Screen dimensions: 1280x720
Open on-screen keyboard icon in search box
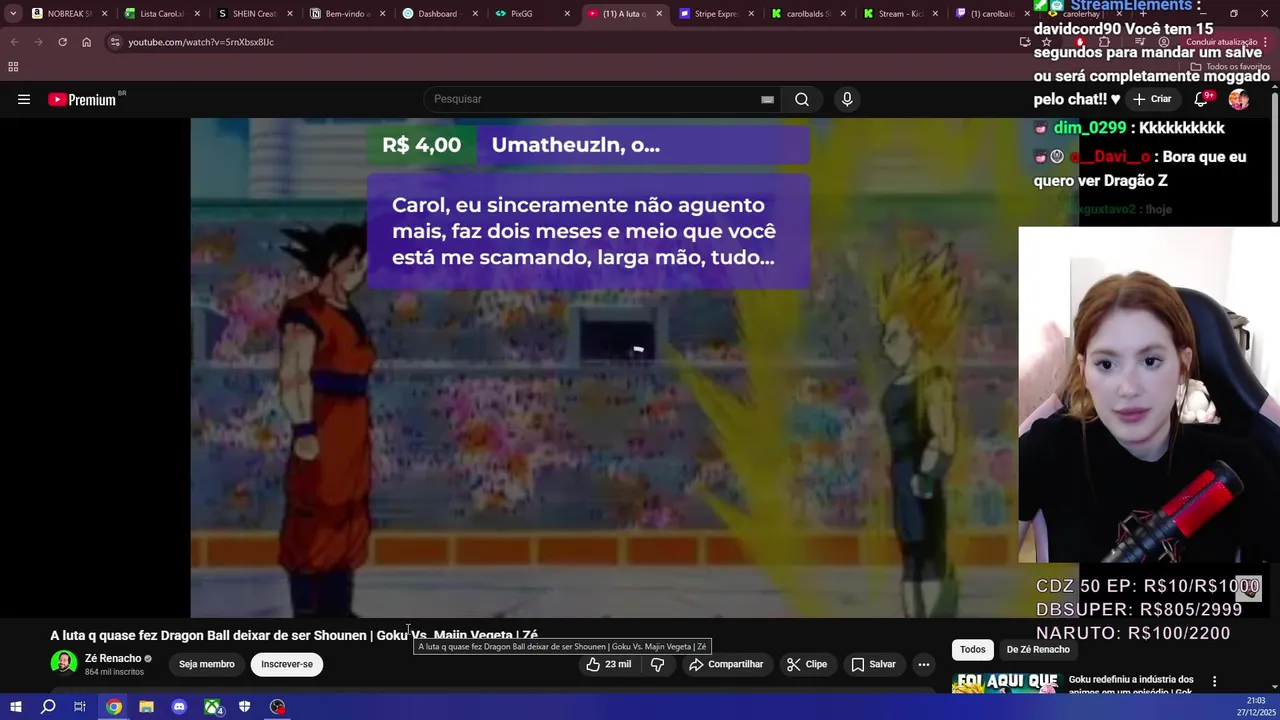(767, 99)
